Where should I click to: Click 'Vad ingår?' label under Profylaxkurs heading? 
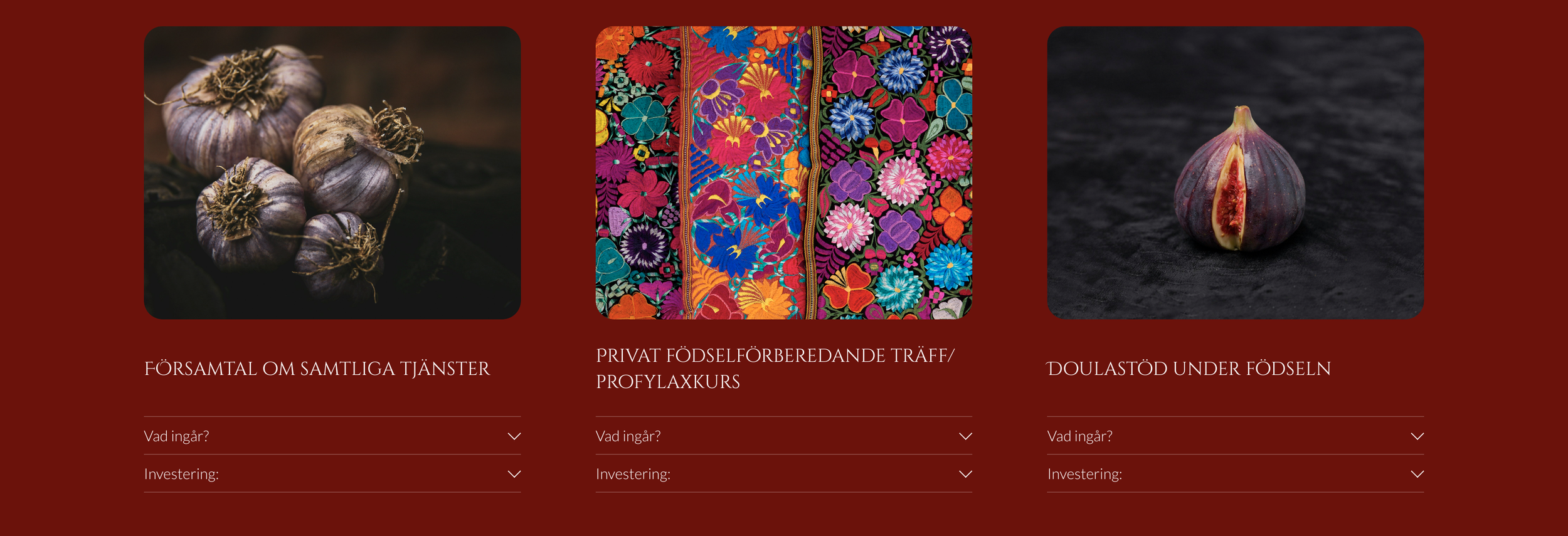(628, 436)
